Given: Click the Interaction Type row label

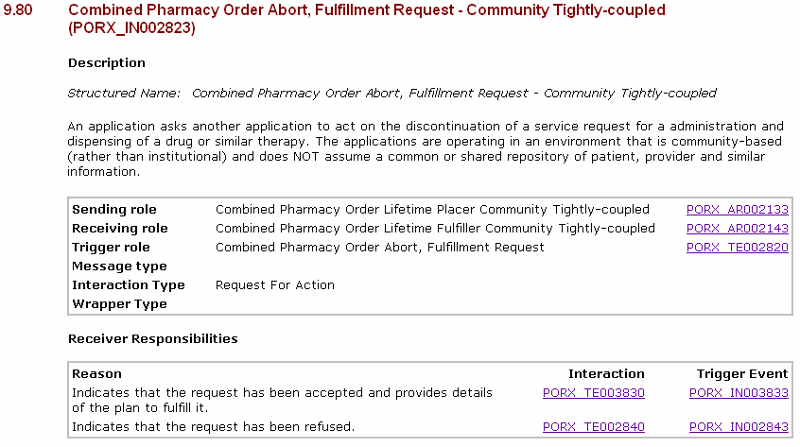Looking at the screenshot, I should pos(129,285).
